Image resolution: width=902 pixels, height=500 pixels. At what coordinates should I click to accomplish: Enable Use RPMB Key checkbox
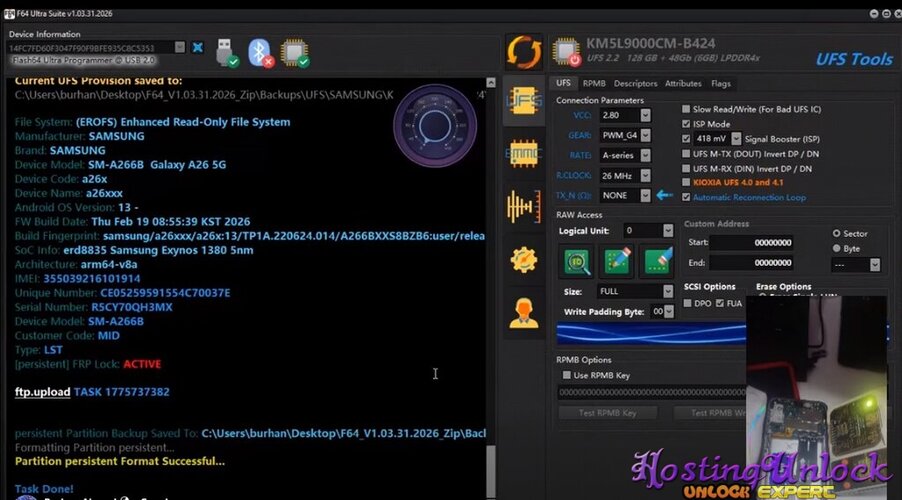[567, 375]
